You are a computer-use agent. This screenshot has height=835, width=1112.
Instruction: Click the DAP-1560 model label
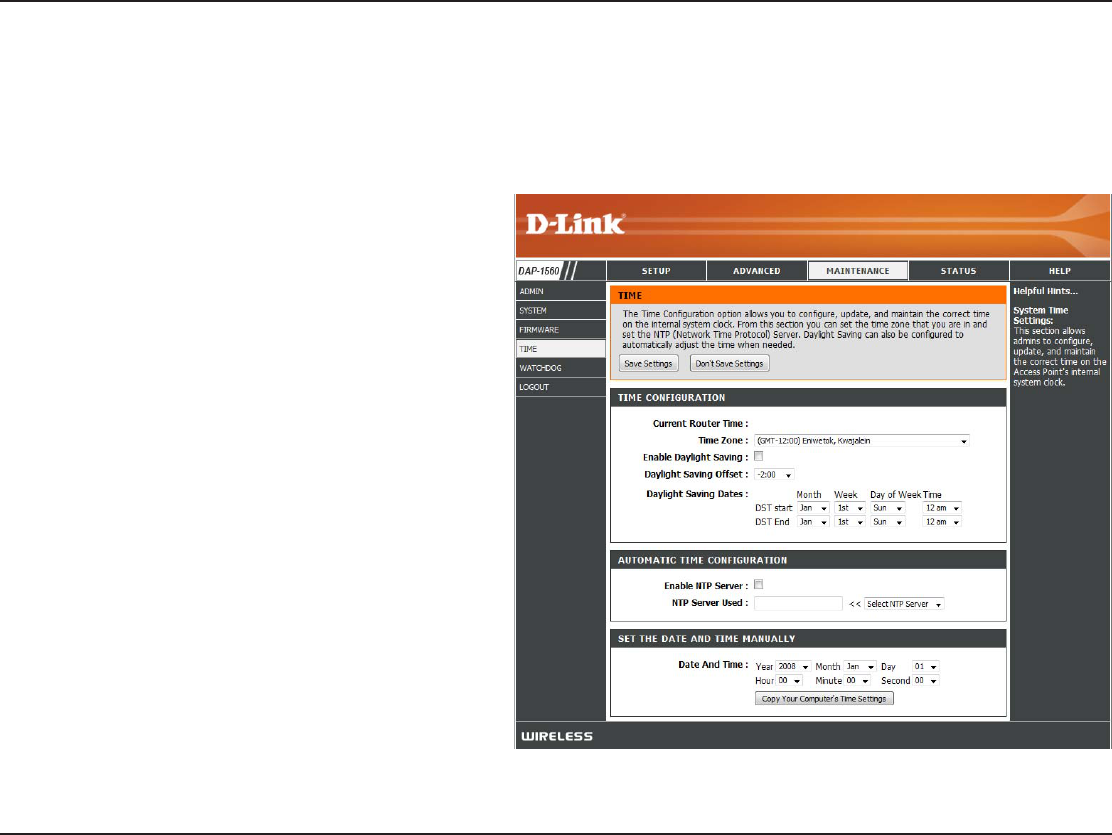click(539, 271)
